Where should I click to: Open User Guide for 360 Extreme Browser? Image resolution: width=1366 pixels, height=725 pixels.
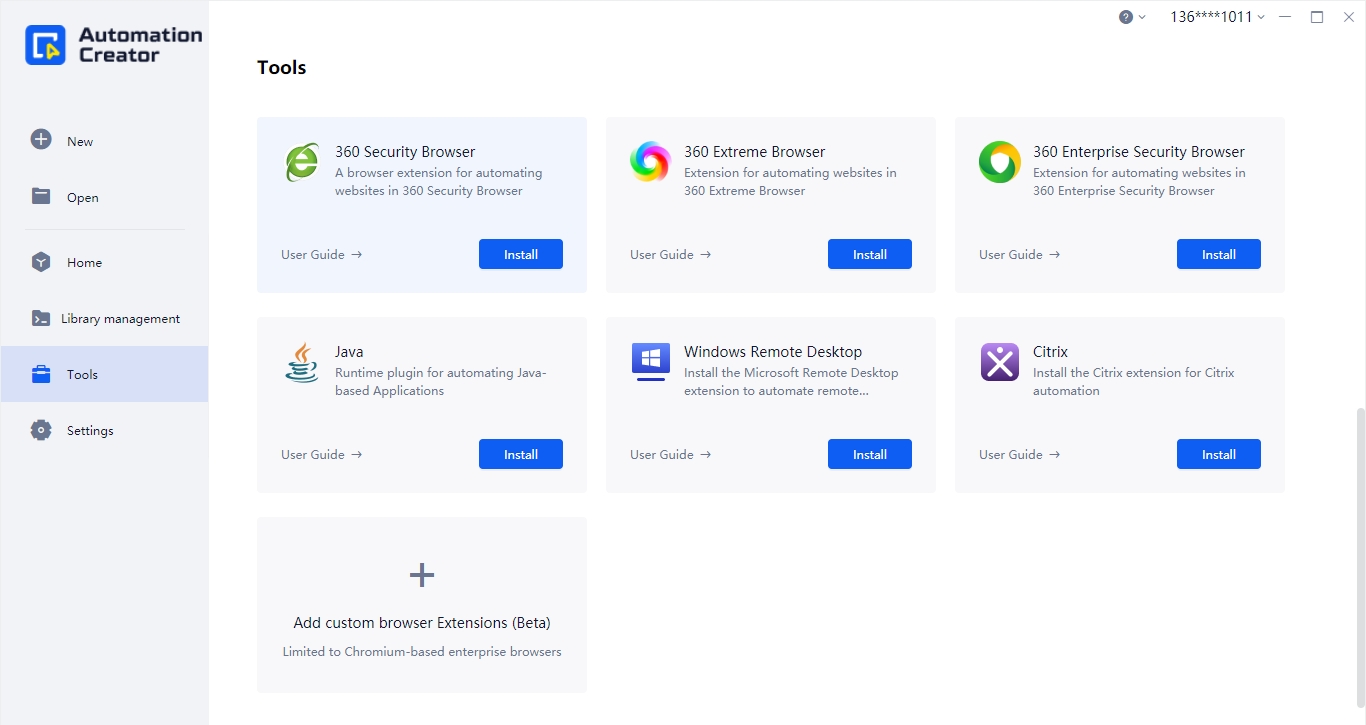click(670, 254)
